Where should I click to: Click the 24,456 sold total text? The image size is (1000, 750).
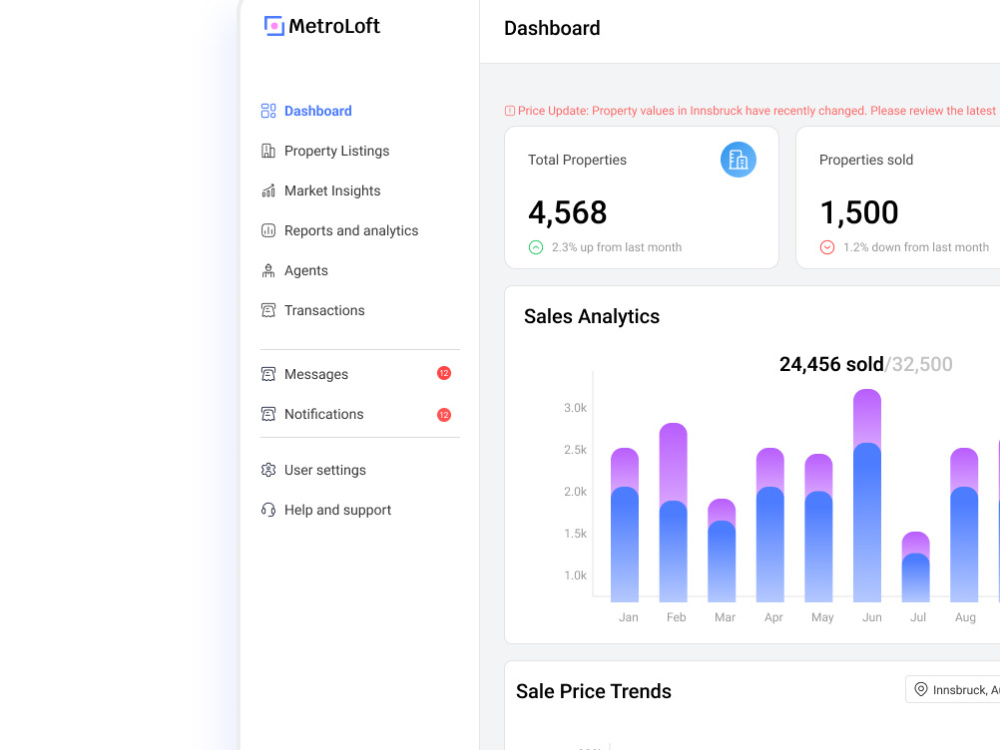(x=831, y=364)
